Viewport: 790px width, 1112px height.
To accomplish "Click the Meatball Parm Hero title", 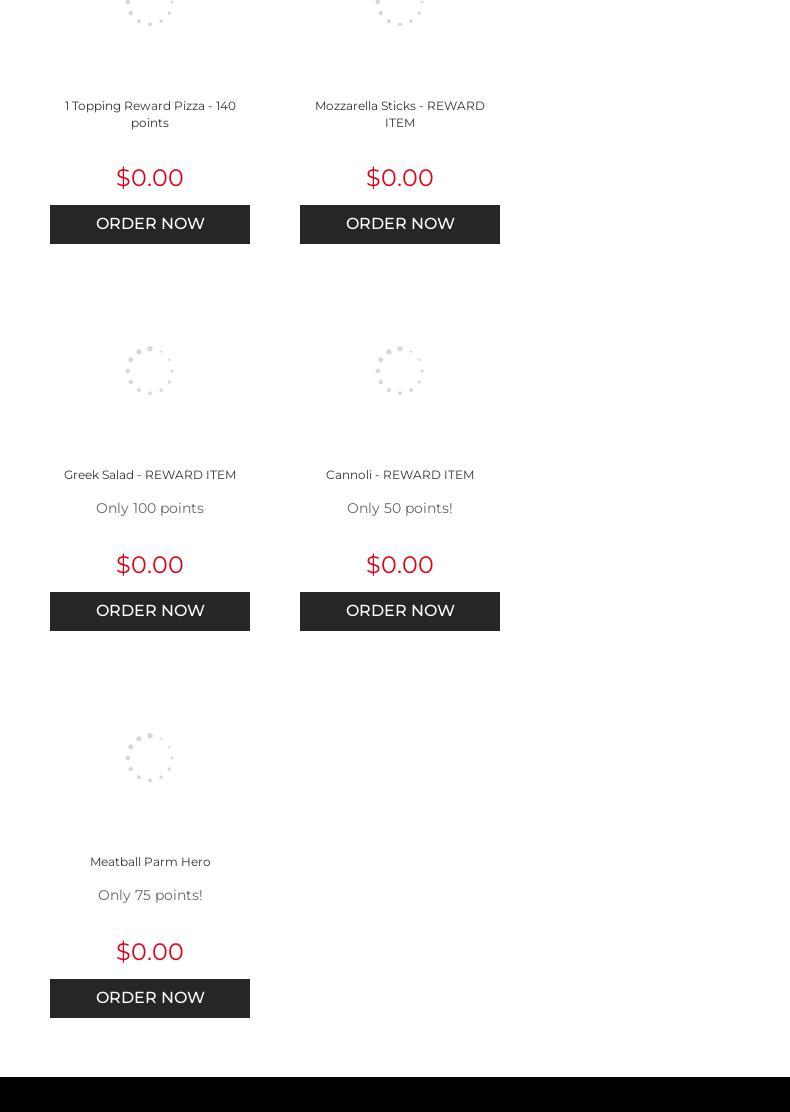I will tap(150, 862).
